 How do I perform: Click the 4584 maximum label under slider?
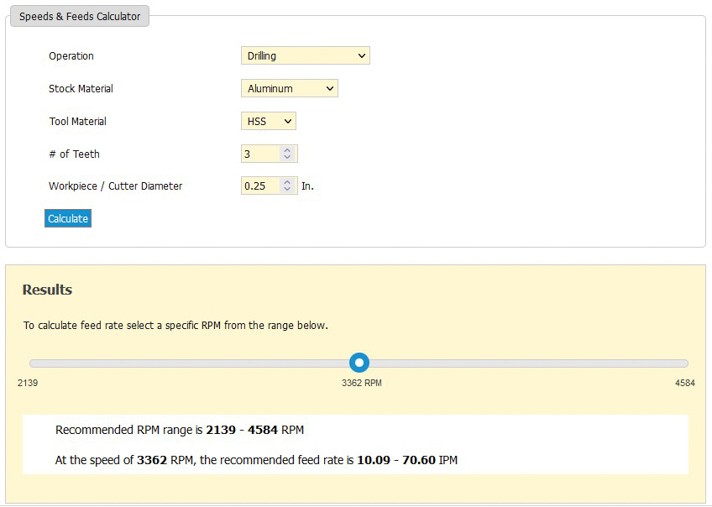pyautogui.click(x=684, y=383)
